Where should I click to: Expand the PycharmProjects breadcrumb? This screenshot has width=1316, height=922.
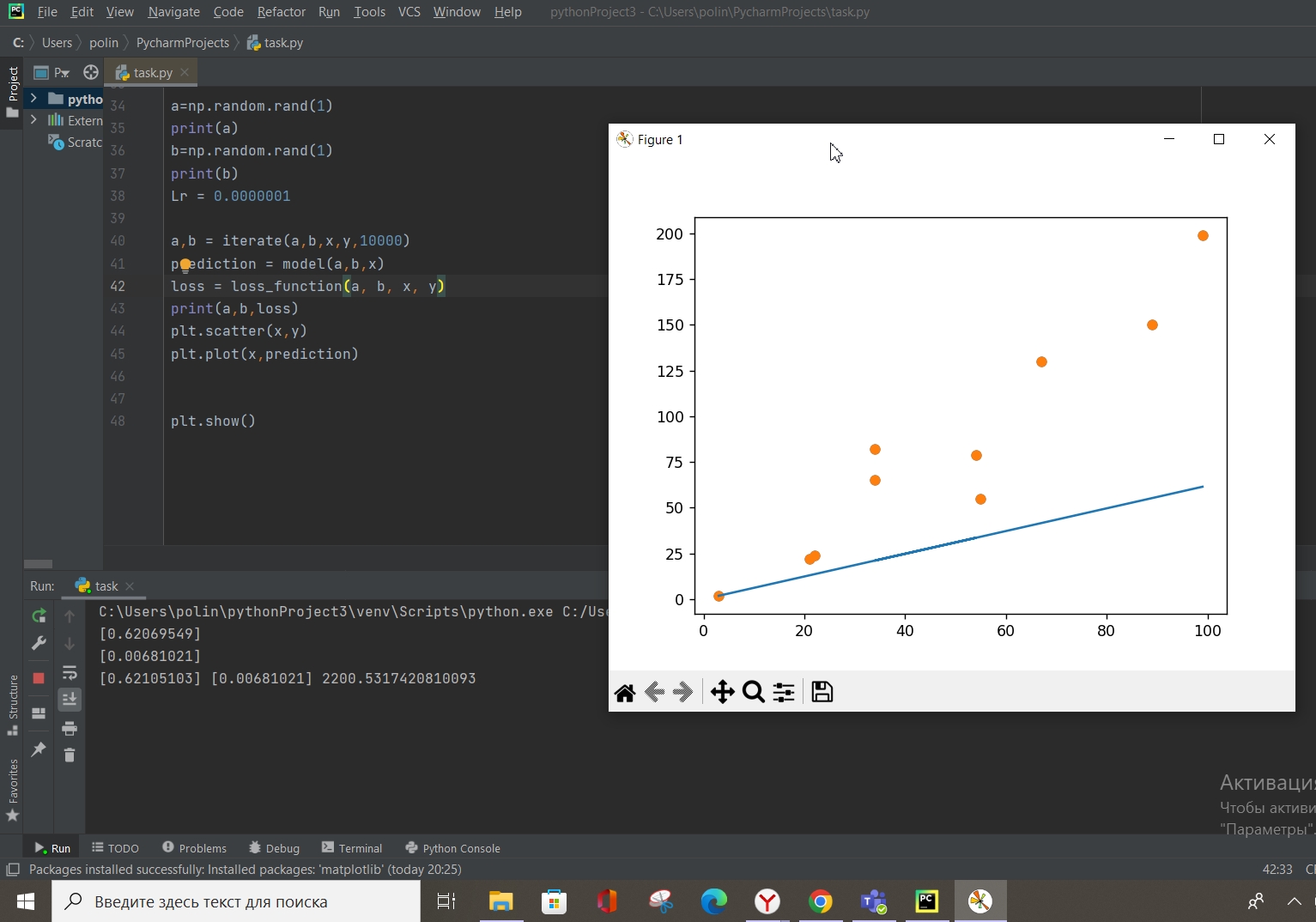click(183, 42)
